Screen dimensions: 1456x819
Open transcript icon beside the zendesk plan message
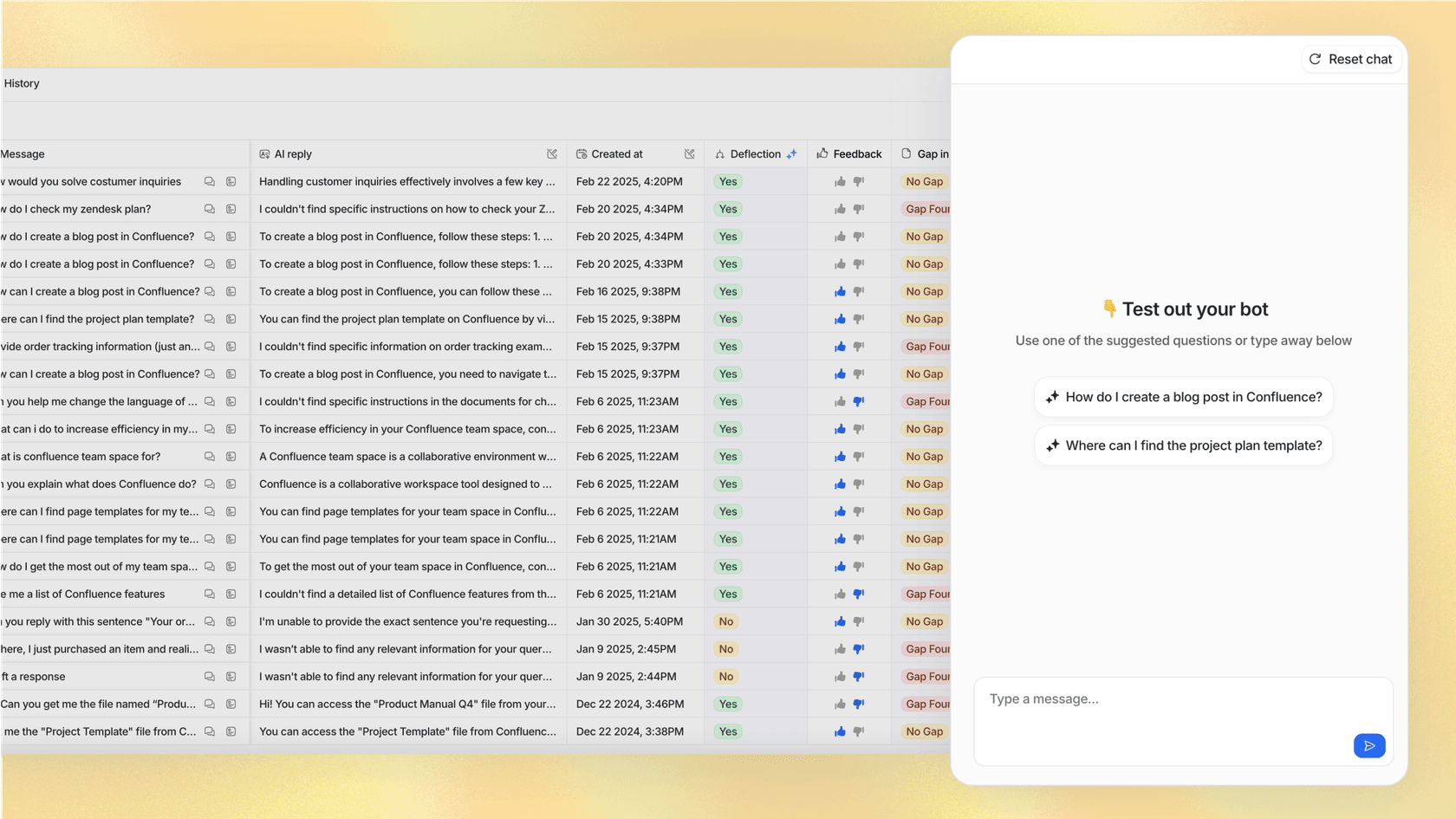tap(231, 209)
